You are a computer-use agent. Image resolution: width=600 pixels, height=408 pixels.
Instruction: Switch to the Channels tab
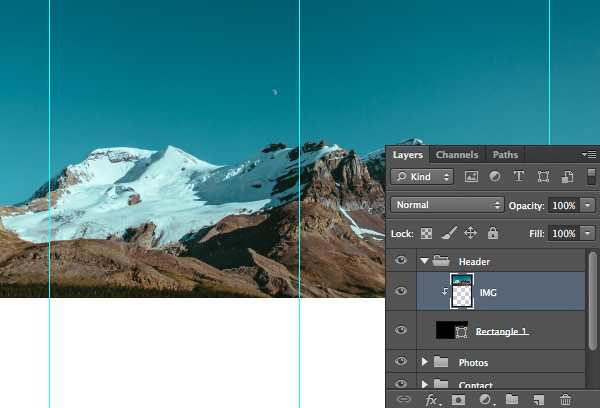click(x=457, y=155)
